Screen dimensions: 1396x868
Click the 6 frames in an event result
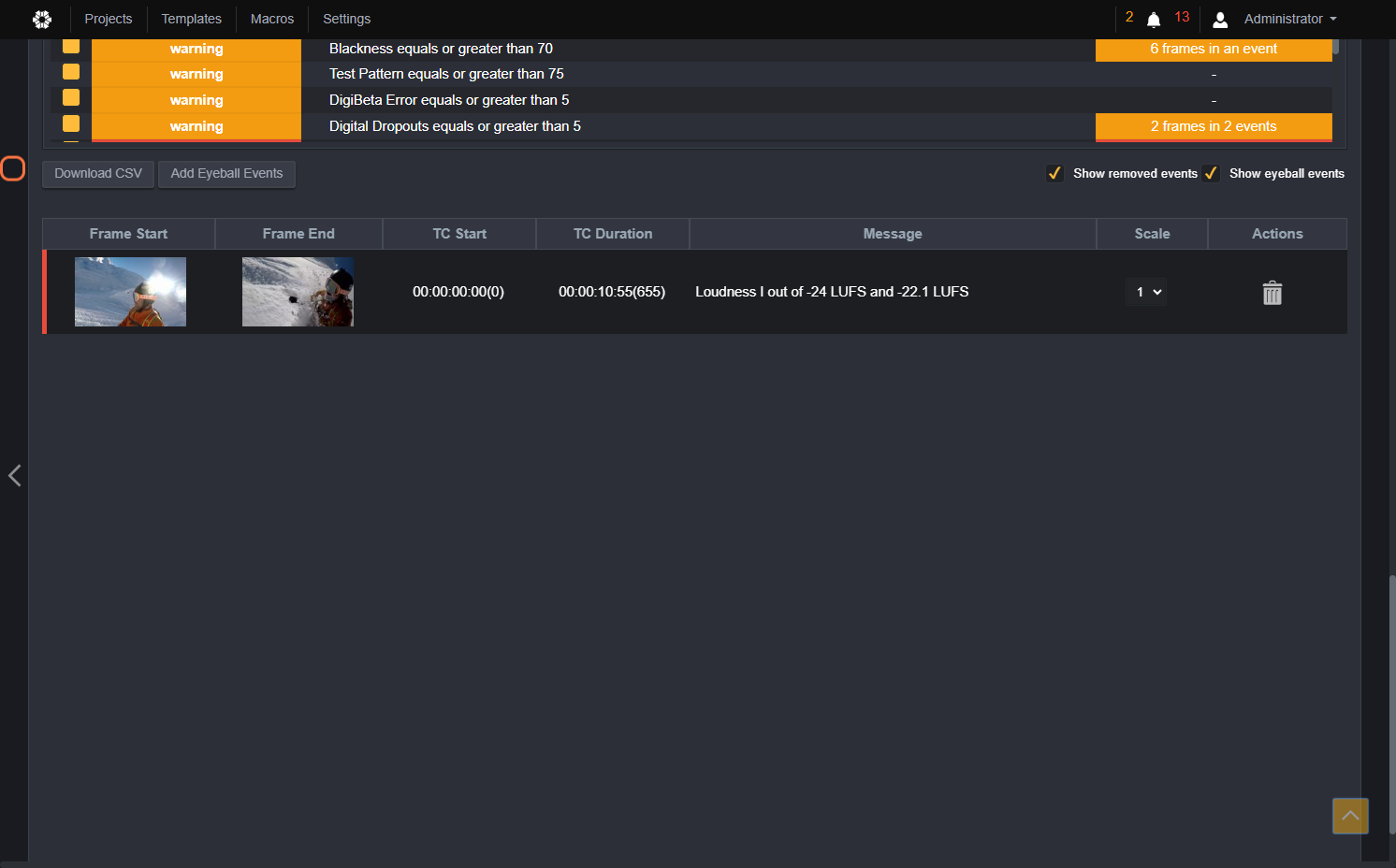pos(1214,50)
